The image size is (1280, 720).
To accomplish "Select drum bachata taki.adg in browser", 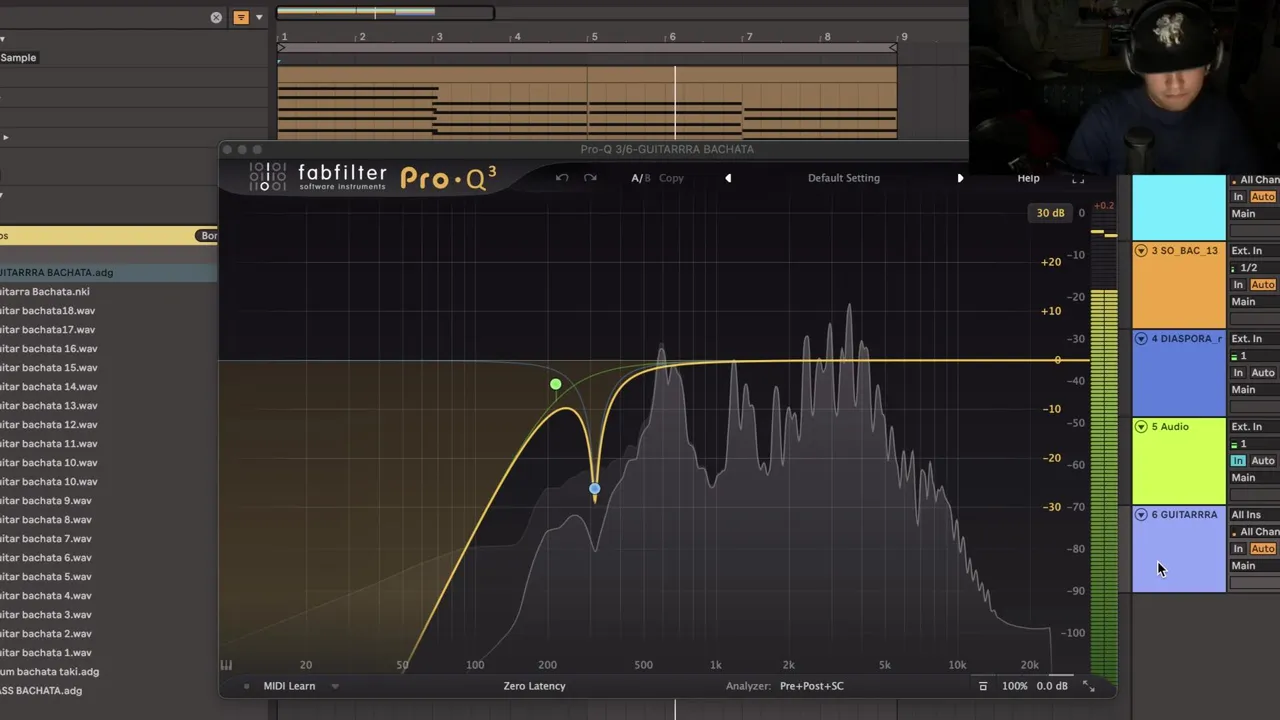I will [x=49, y=672].
